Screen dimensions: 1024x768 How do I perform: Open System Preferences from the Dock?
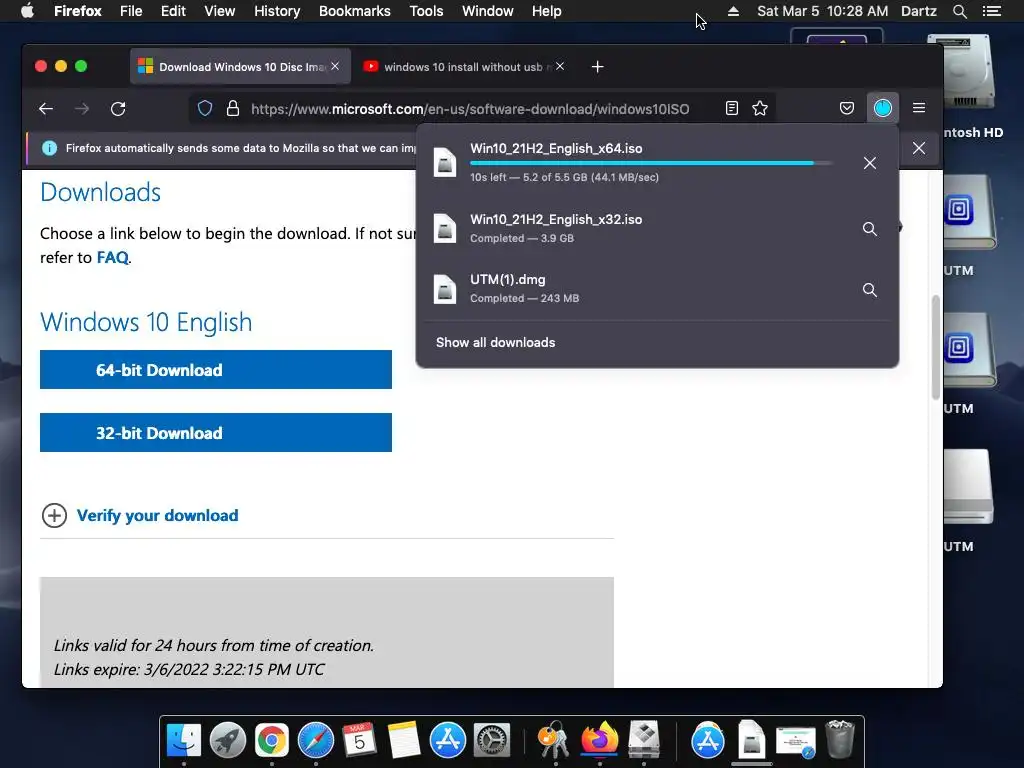point(491,741)
